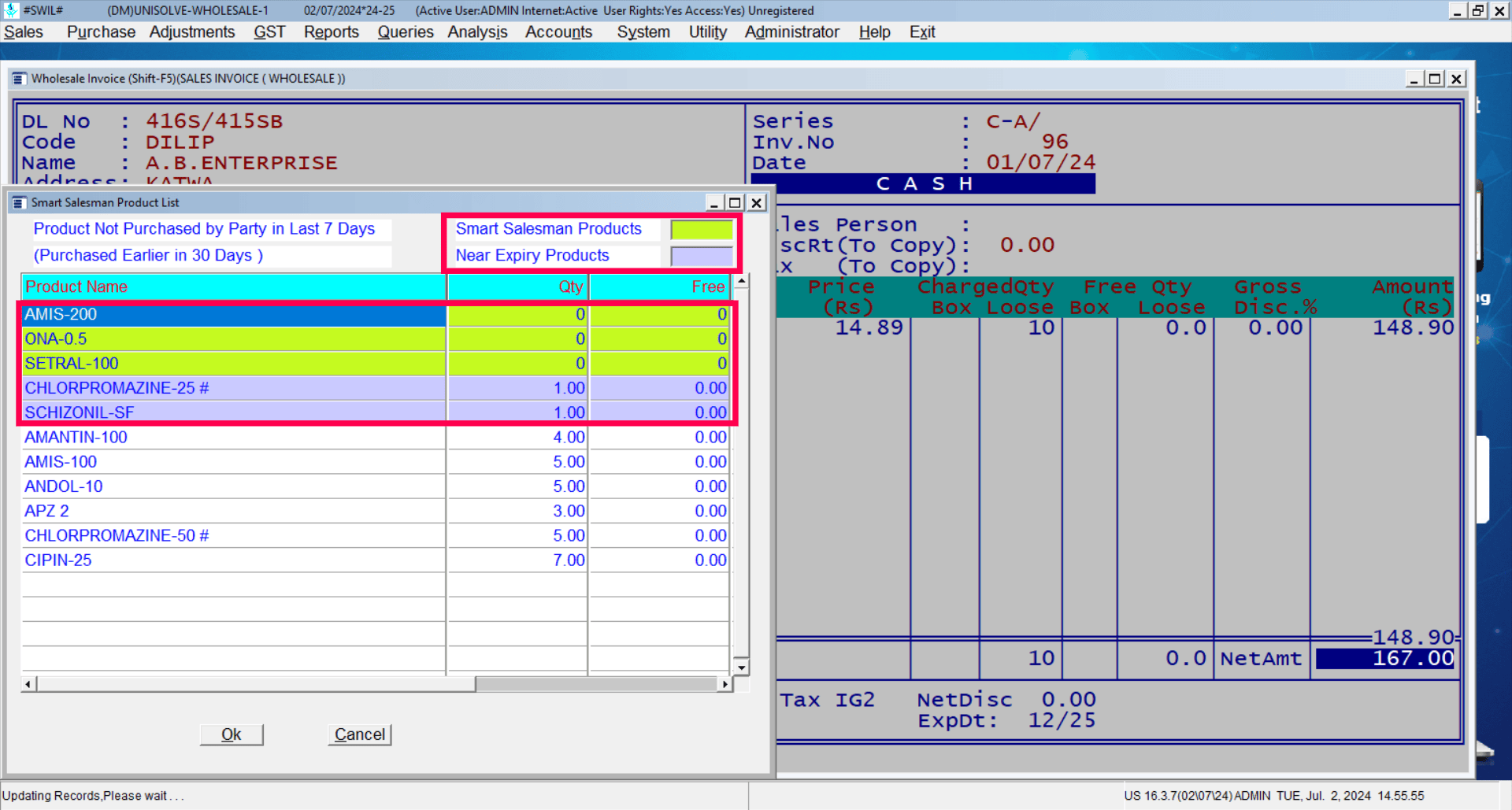The image size is (1512, 810).
Task: Select the ONA-0.5 product row
Action: click(375, 338)
